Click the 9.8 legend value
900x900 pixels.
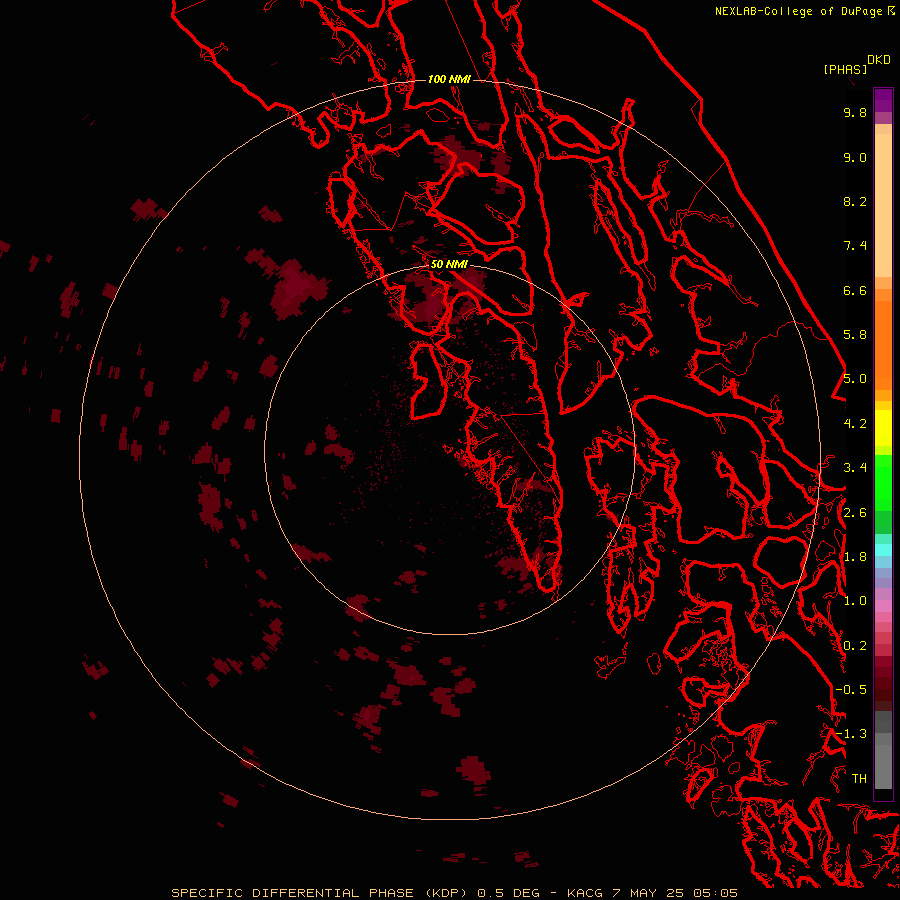(855, 112)
